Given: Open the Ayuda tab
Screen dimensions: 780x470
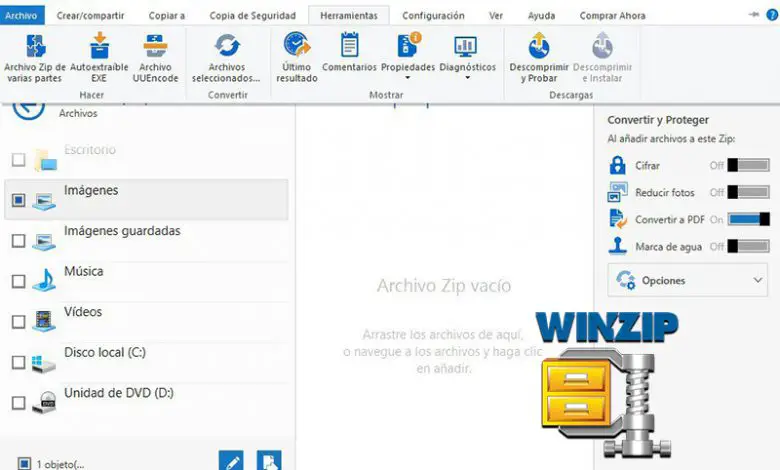Looking at the screenshot, I should click(541, 15).
